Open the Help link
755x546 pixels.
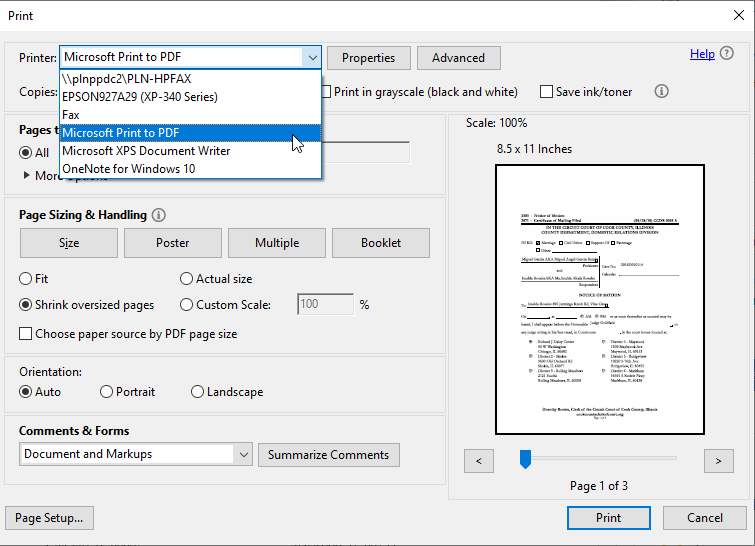[702, 54]
